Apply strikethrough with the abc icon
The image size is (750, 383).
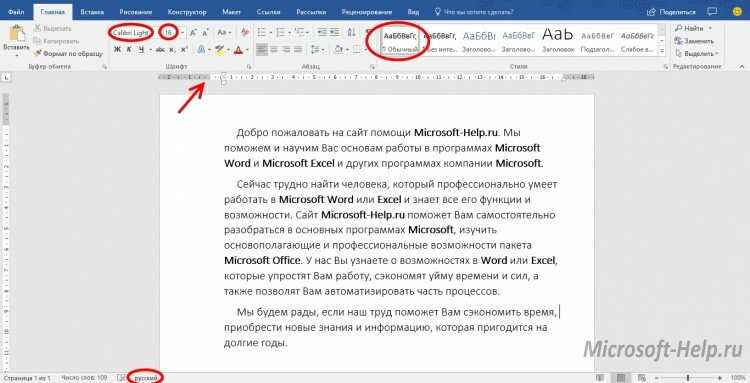tap(160, 49)
